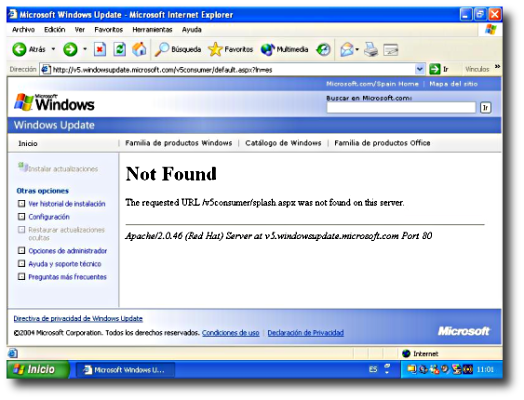Open Mapa del sitio link
The height and width of the screenshot is (400, 524).
pos(453,84)
